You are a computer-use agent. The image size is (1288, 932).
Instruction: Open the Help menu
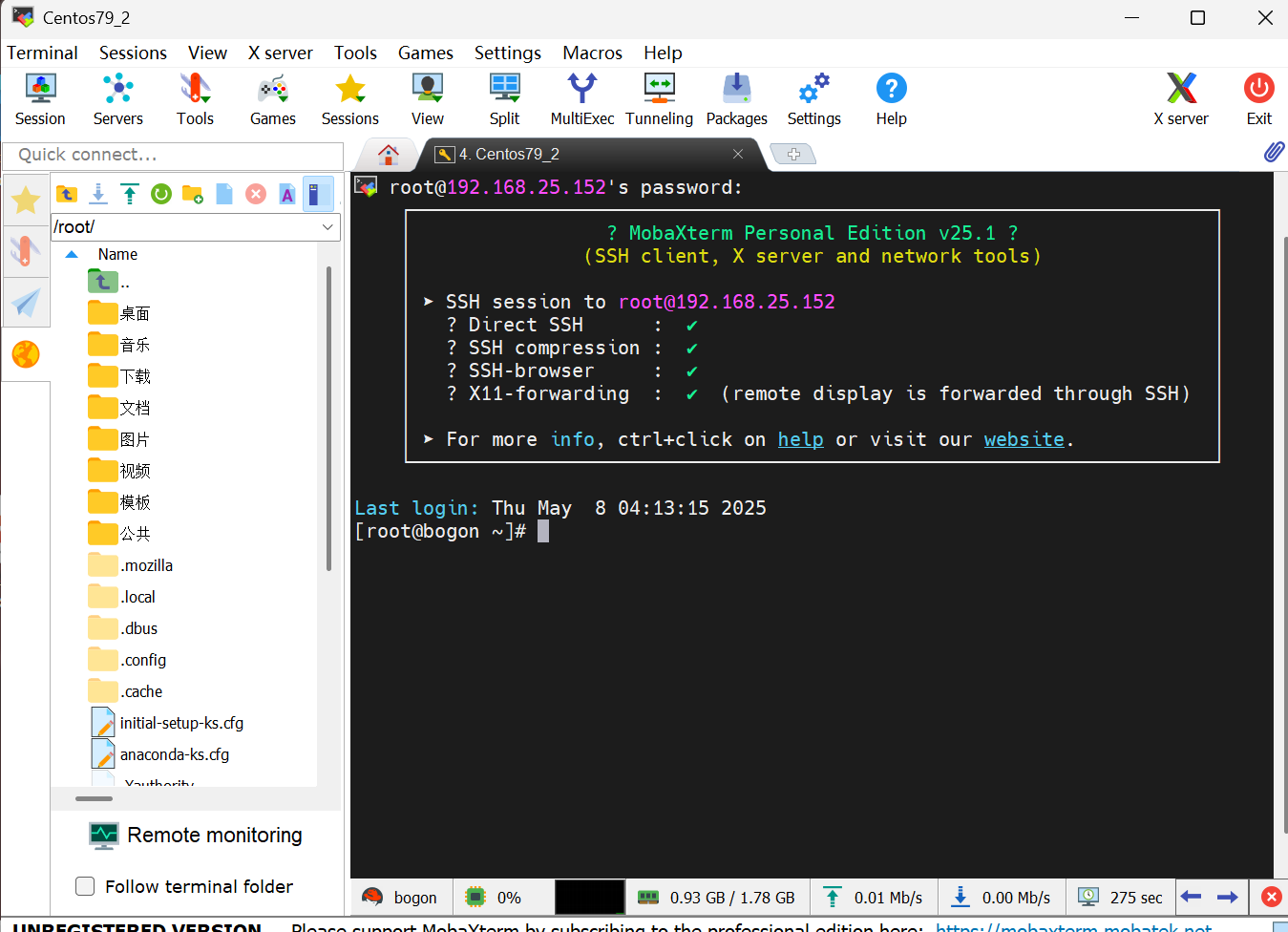coord(663,53)
